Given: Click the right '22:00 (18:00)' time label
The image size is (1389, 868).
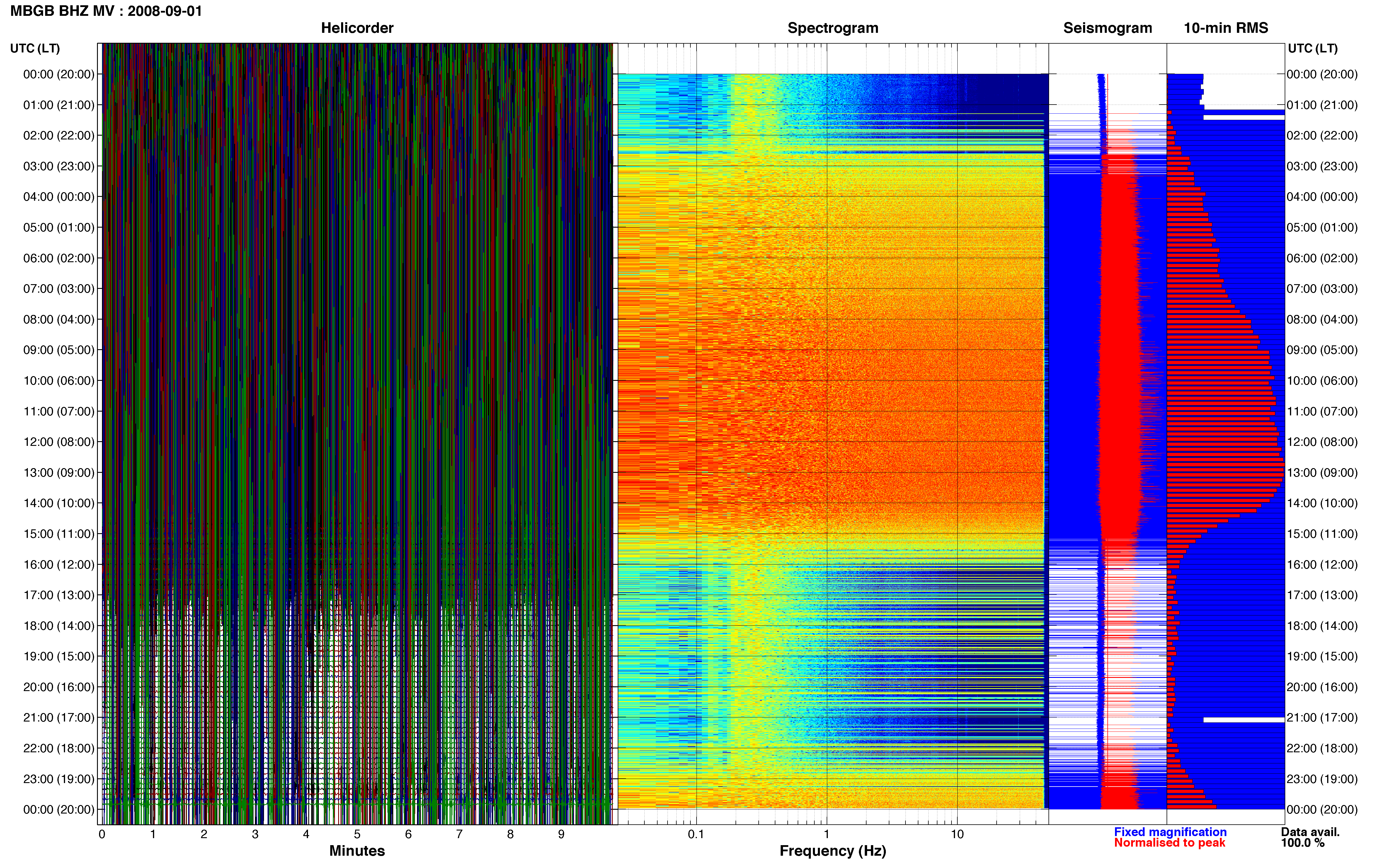Looking at the screenshot, I should 1322,748.
